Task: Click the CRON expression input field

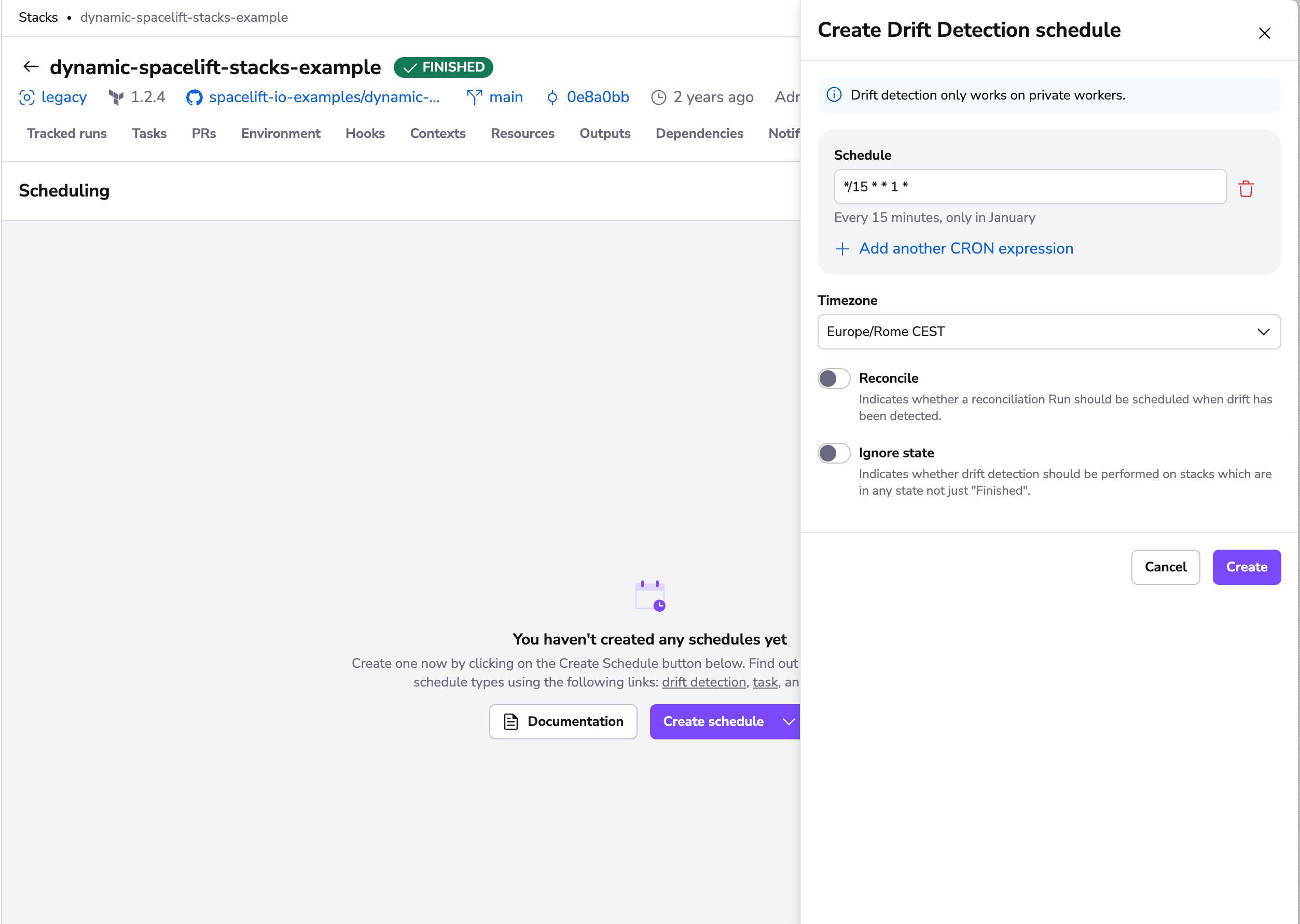Action: click(1030, 187)
